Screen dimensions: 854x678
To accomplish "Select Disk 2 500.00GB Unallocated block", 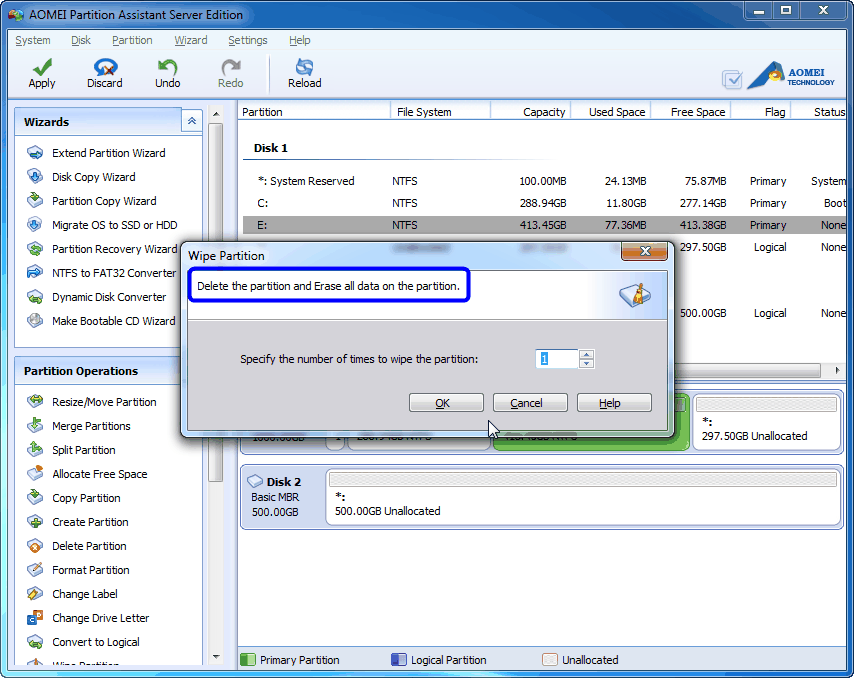I will [583, 498].
